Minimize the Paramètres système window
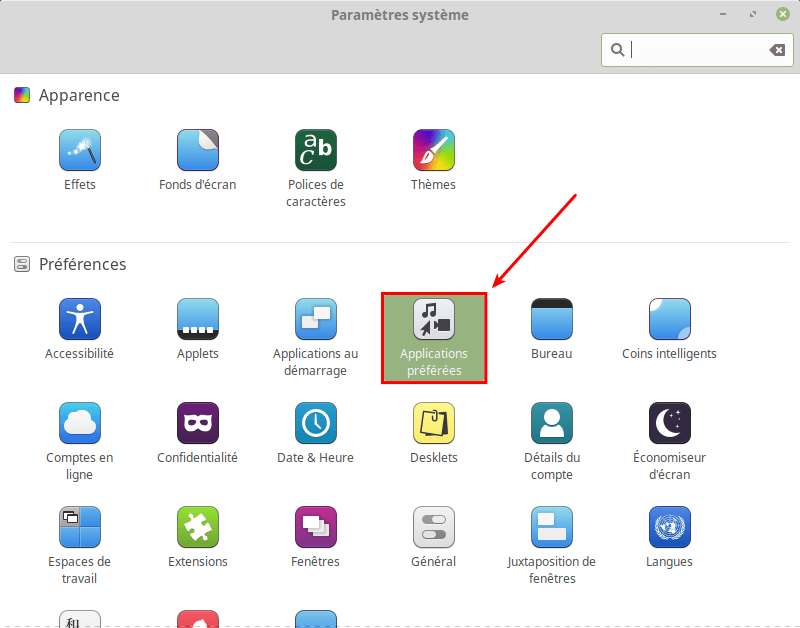The width and height of the screenshot is (800, 628). 723,14
